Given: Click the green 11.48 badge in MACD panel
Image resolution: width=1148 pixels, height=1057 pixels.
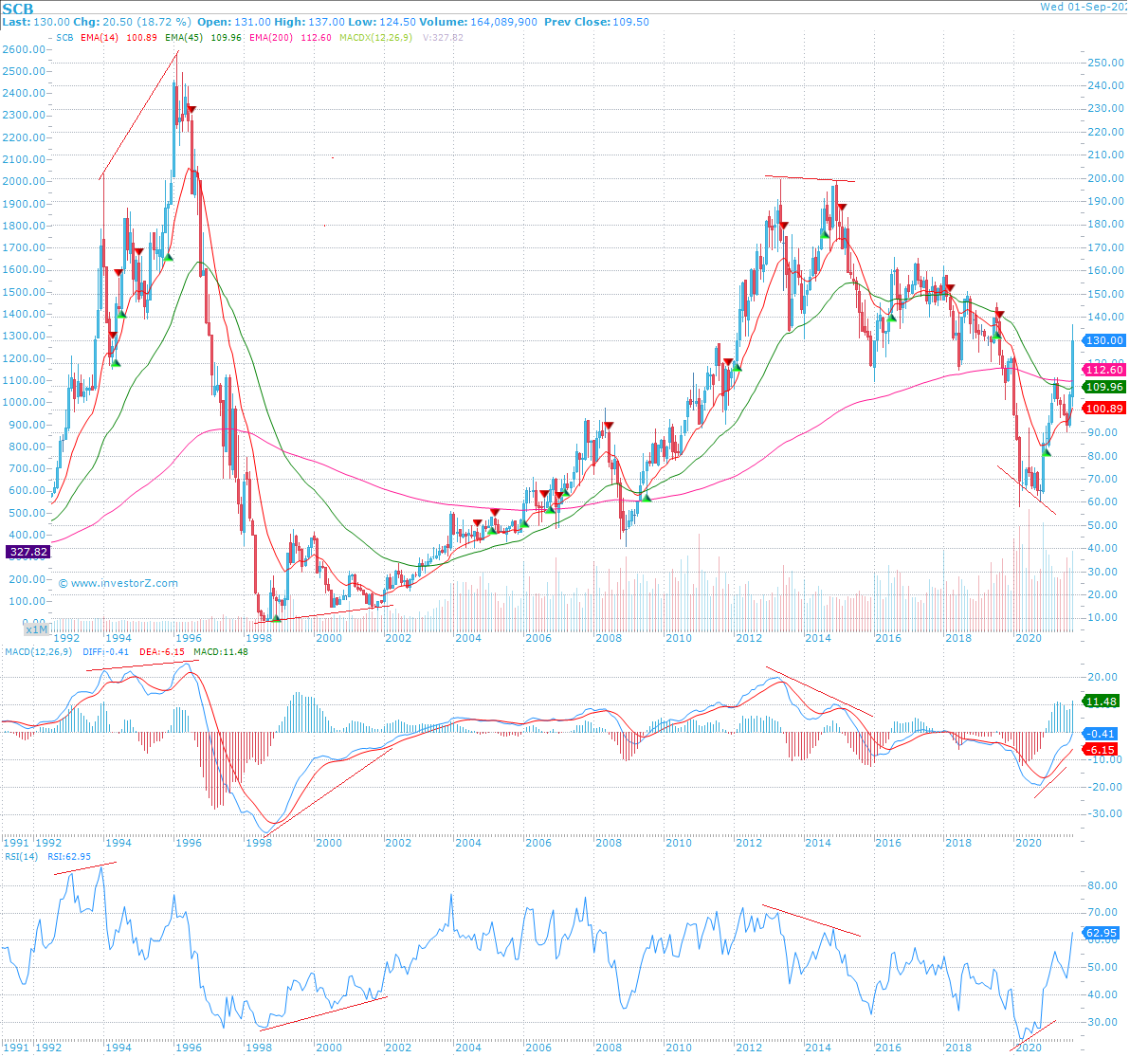Looking at the screenshot, I should click(x=1102, y=702).
